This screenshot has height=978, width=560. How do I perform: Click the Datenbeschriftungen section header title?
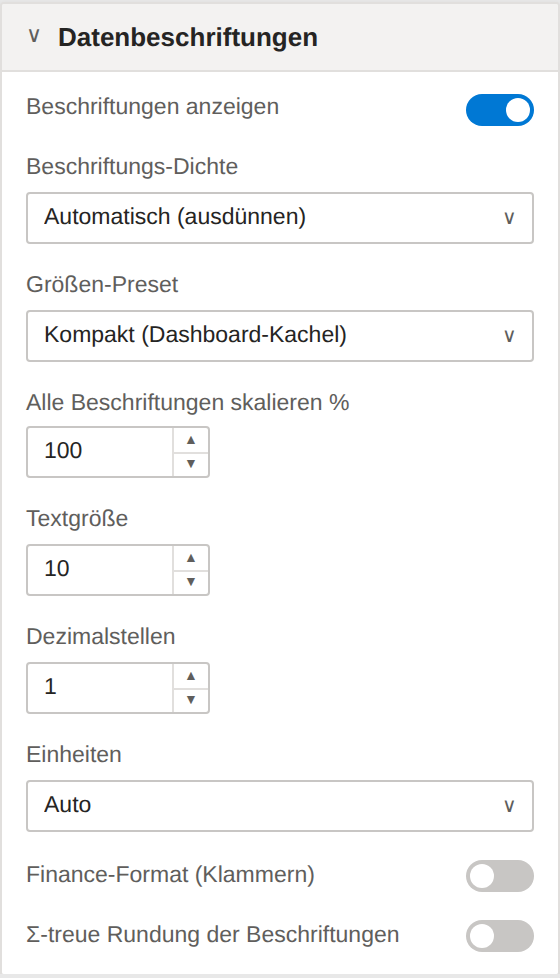188,37
